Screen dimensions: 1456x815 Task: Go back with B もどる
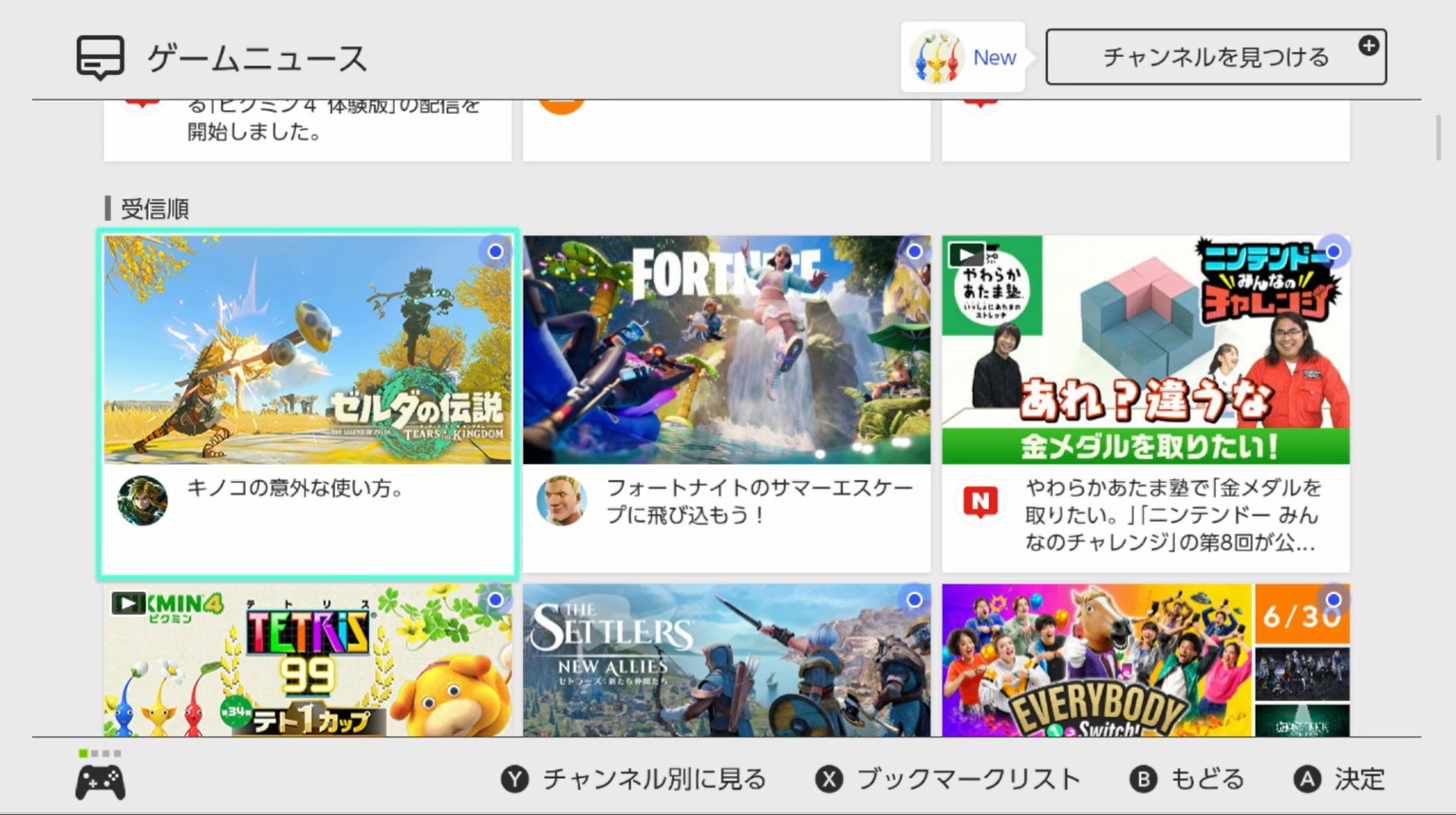(1186, 779)
